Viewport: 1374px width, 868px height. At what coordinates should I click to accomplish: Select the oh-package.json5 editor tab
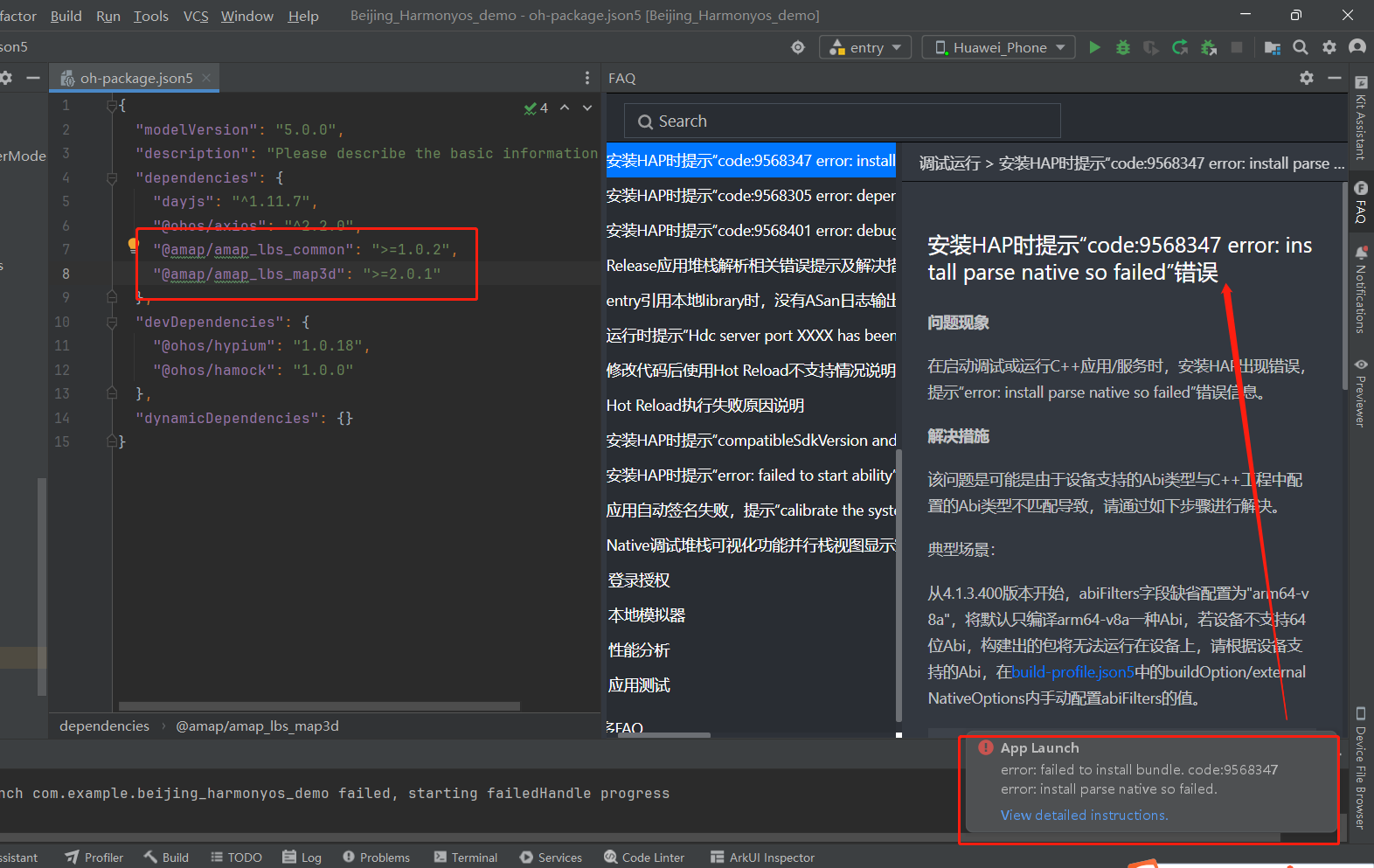(x=135, y=78)
